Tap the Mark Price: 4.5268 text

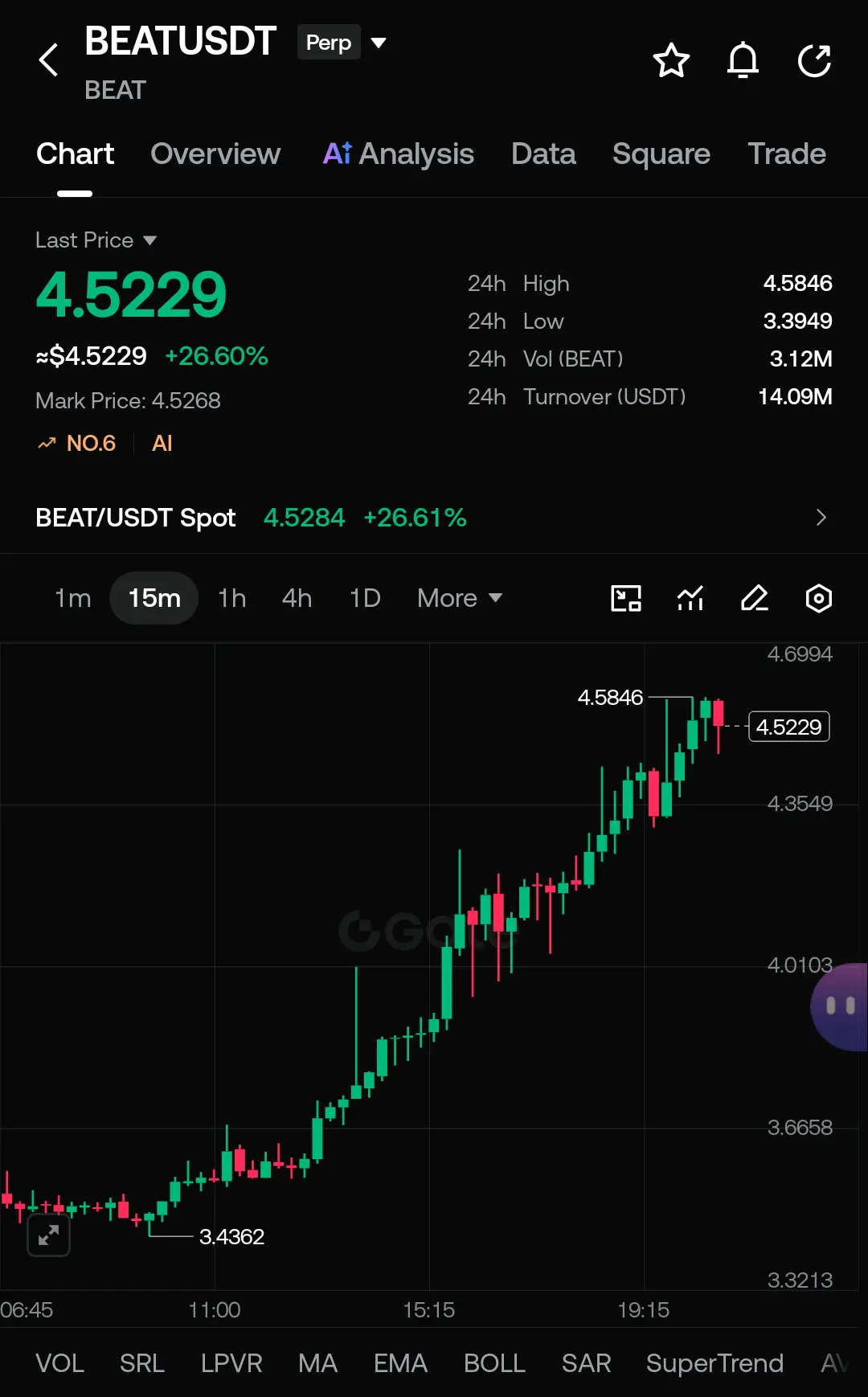[128, 400]
